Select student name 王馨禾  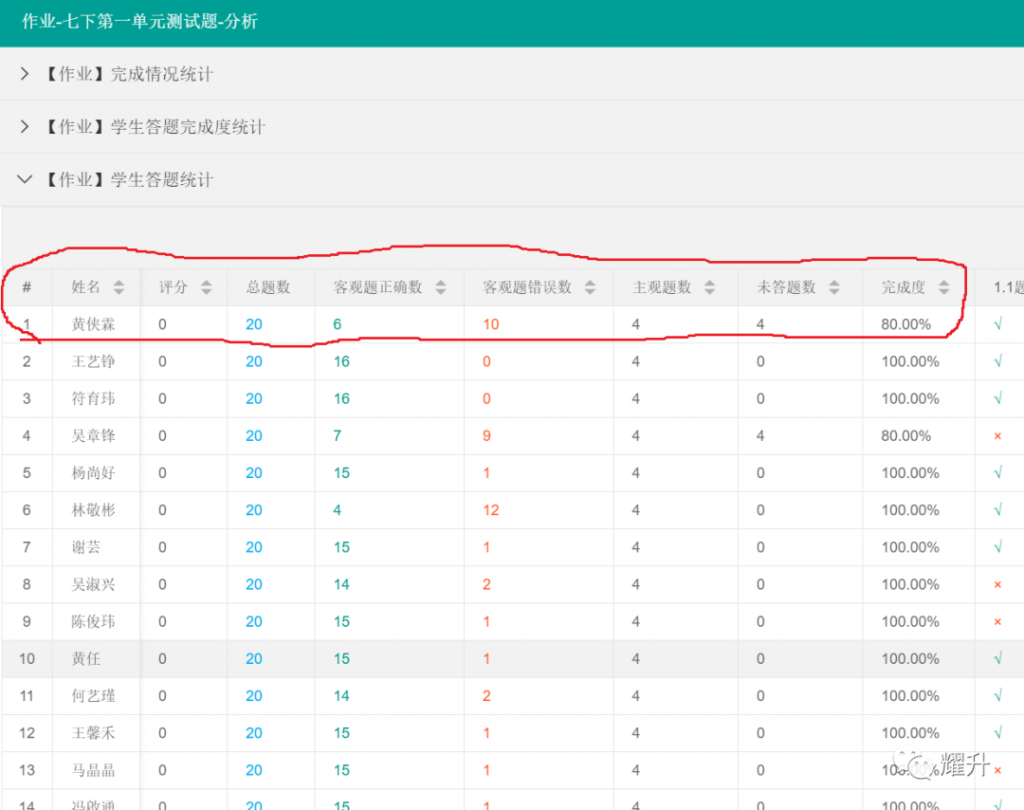pyautogui.click(x=93, y=734)
